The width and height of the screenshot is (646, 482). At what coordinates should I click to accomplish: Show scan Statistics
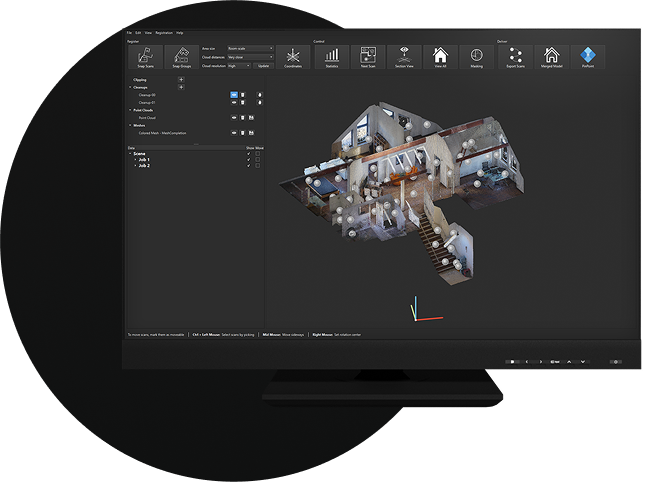tap(332, 57)
